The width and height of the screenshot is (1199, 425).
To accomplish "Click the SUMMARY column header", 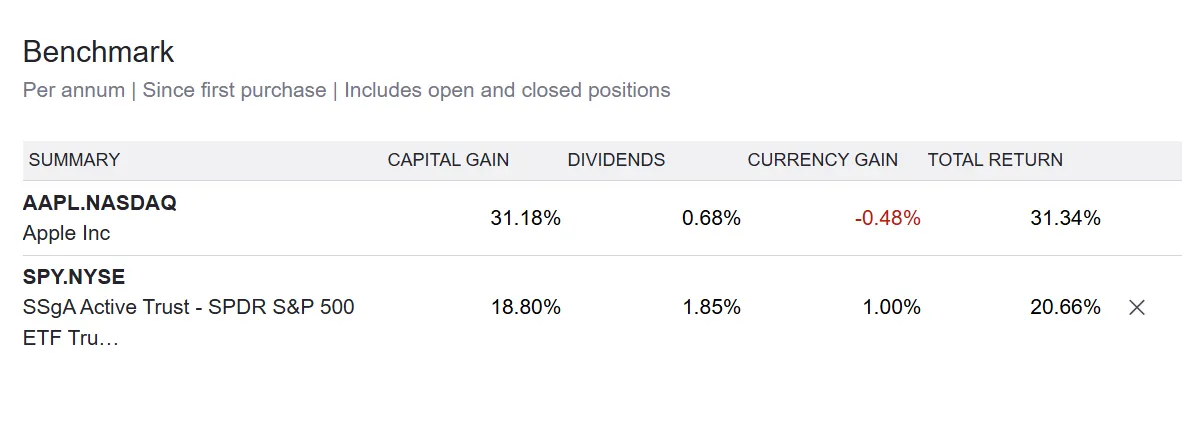I will click(x=74, y=160).
